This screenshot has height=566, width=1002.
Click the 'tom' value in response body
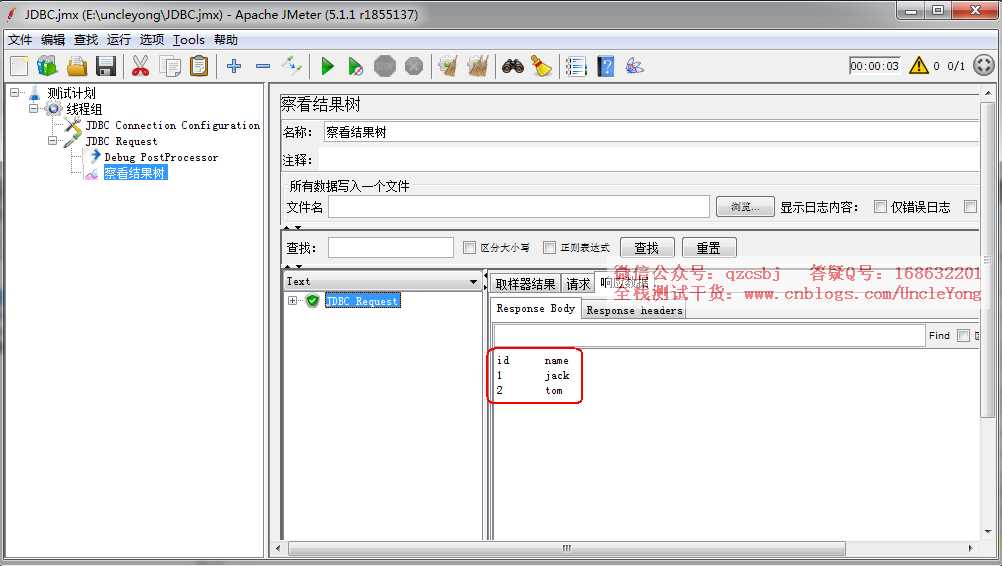click(x=554, y=390)
